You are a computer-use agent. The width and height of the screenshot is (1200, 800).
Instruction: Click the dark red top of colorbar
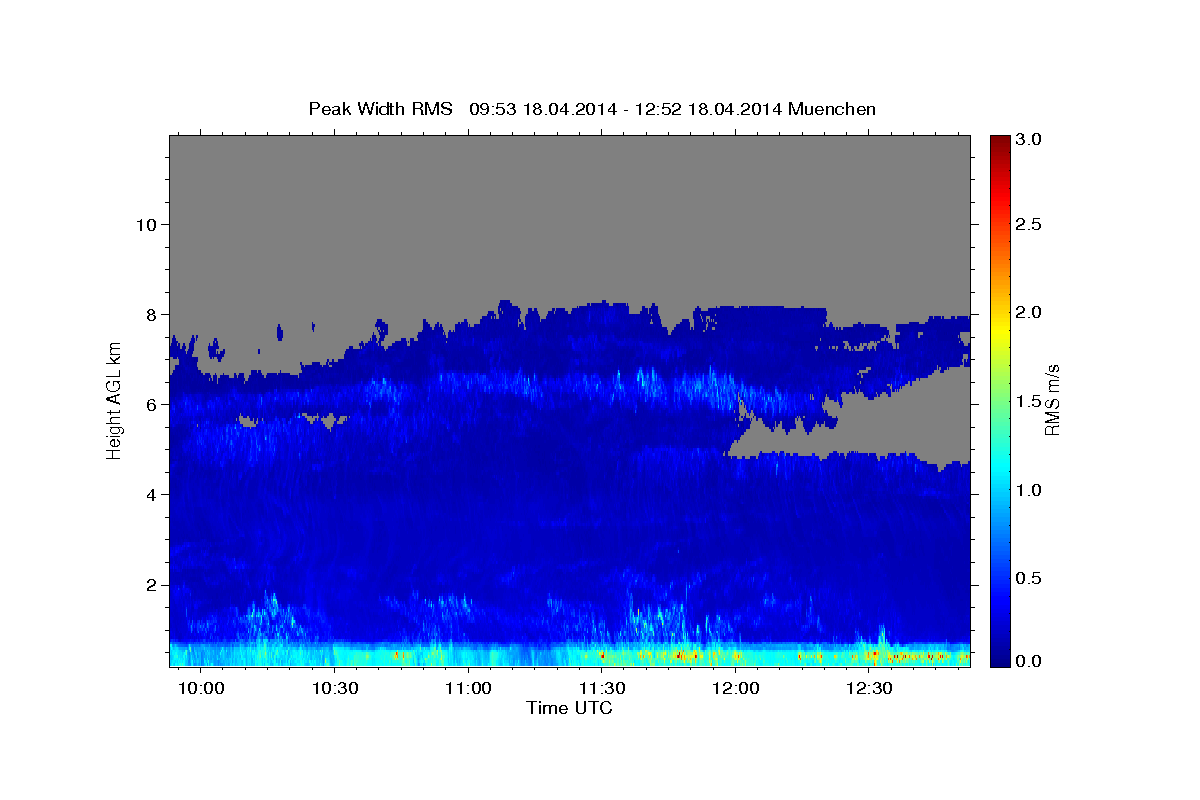tap(999, 143)
